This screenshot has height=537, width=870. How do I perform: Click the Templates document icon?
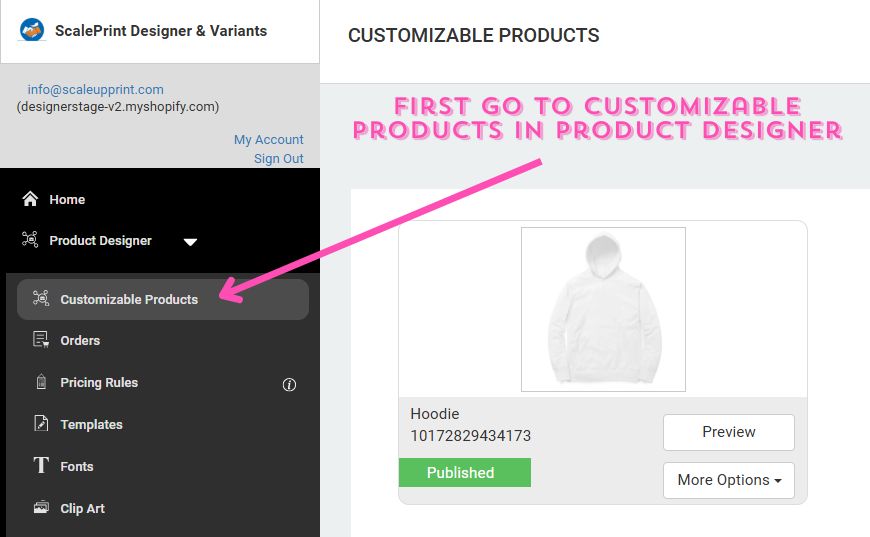coord(41,424)
